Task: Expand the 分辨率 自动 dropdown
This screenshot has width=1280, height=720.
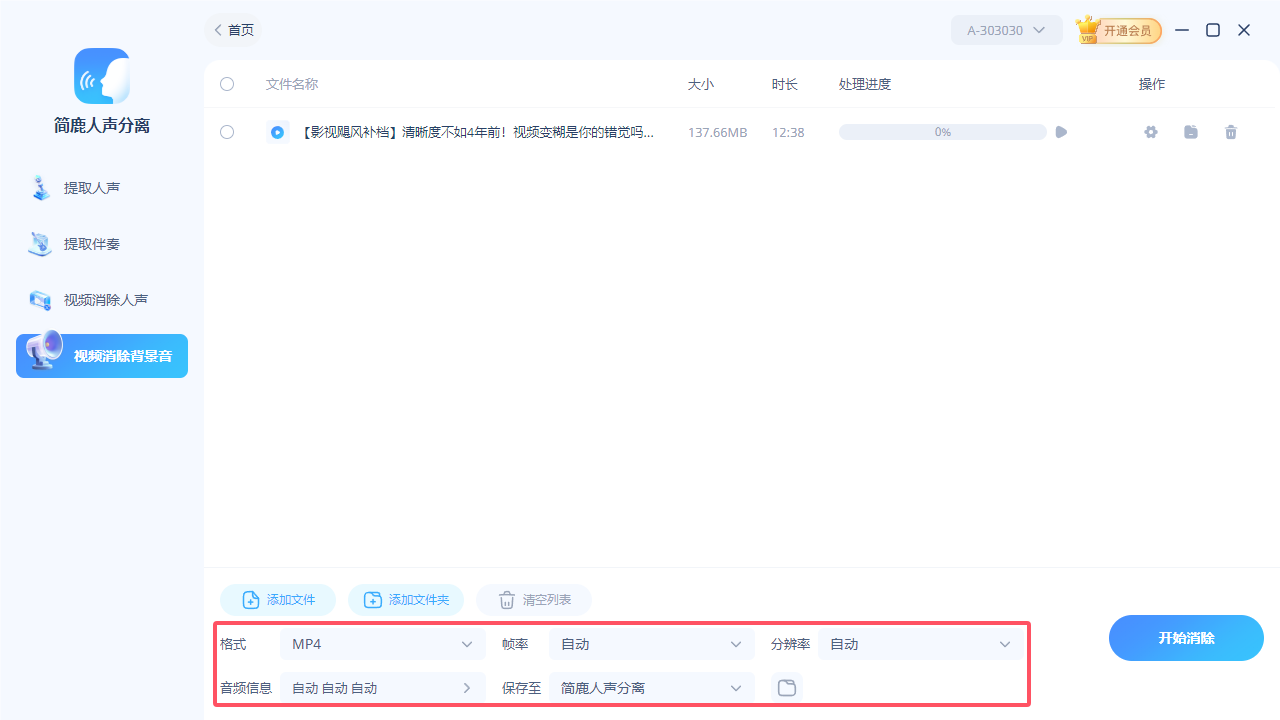Action: click(x=919, y=644)
